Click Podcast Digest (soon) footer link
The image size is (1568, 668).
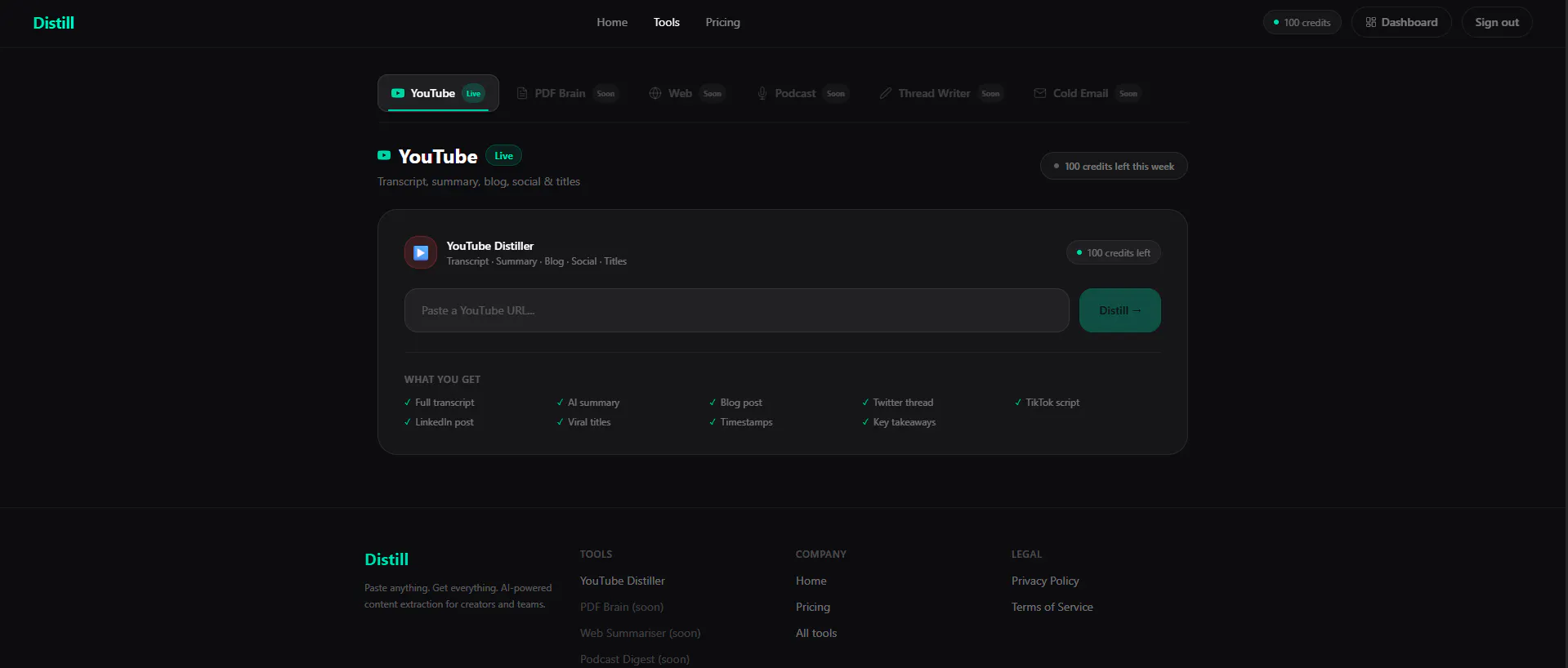coord(635,659)
